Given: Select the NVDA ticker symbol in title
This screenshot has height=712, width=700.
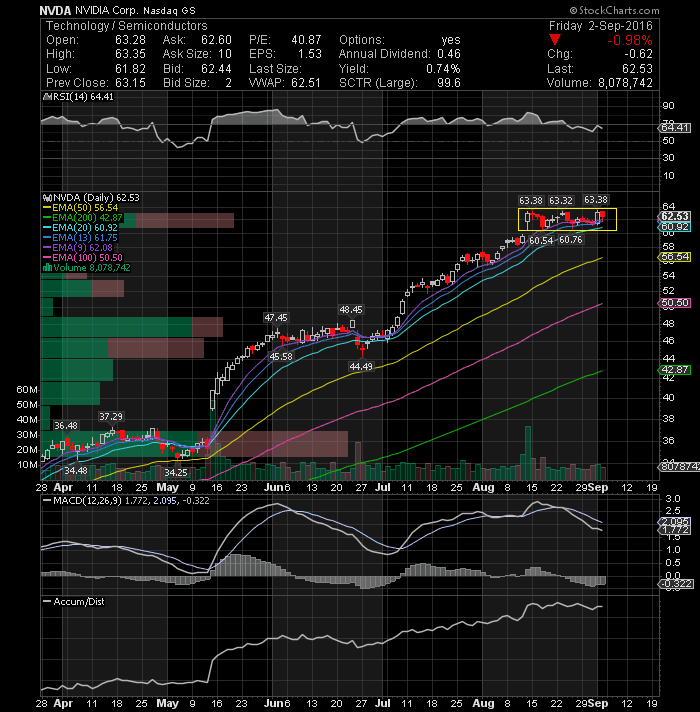Looking at the screenshot, I should [x=55, y=10].
